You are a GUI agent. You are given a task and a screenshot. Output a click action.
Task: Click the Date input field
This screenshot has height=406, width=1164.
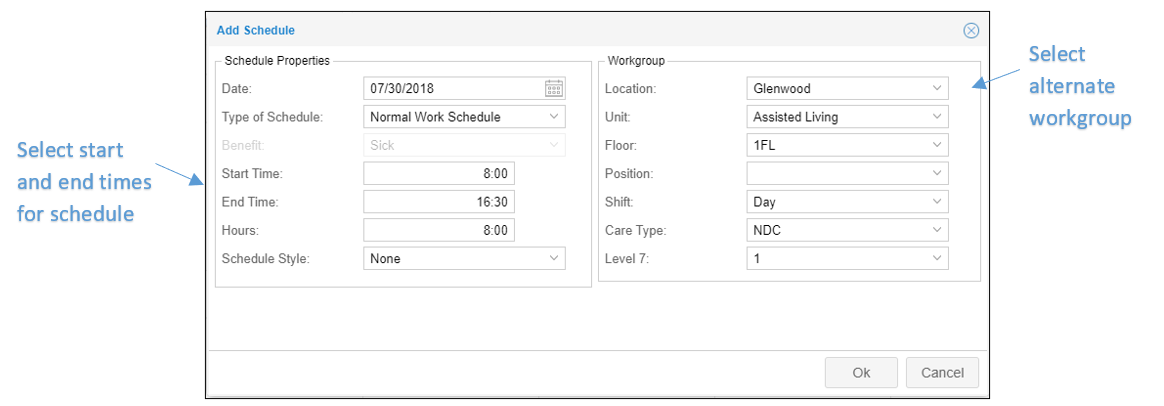[x=450, y=89]
